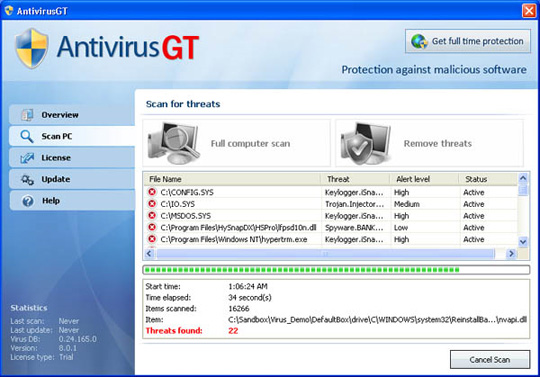Click the horizontal scroll left arrow
The width and height of the screenshot is (540, 377).
149,254
